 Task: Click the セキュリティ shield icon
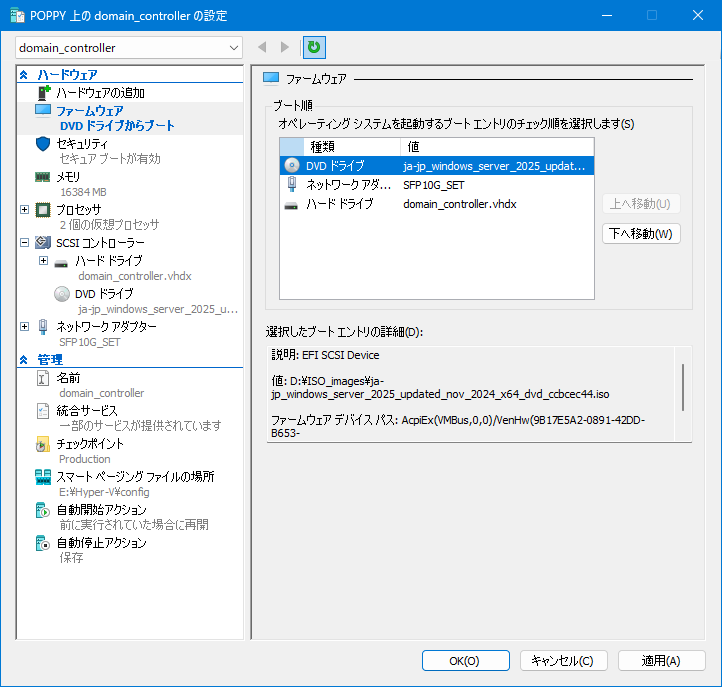coord(43,144)
